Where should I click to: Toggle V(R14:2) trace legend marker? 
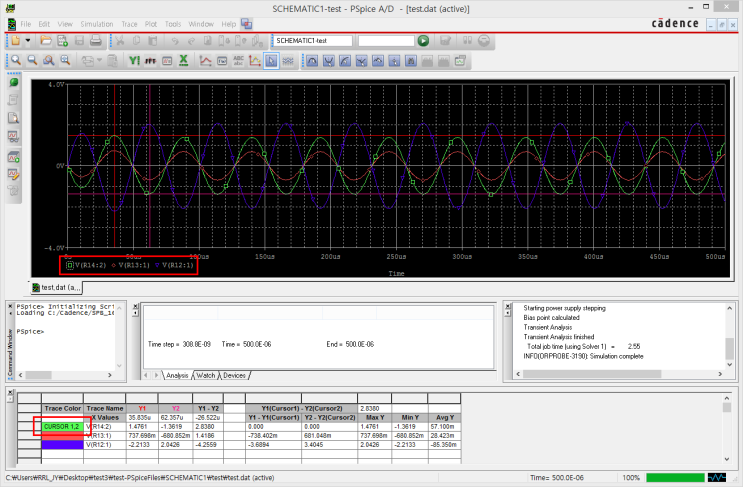(69, 265)
